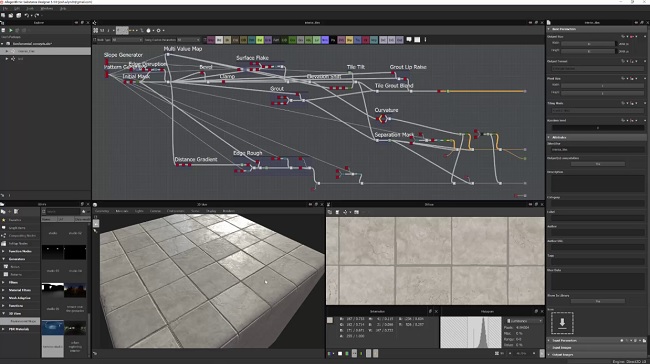Add a frame using the white rectangle icon
This screenshot has width=650, height=364.
(x=417, y=40)
